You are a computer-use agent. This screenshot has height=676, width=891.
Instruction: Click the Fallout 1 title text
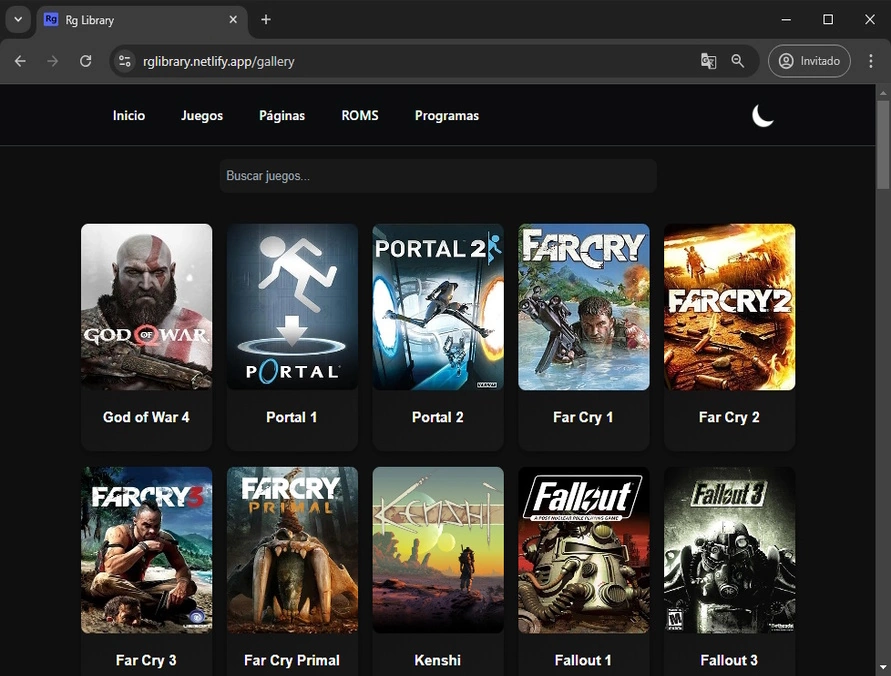point(583,660)
